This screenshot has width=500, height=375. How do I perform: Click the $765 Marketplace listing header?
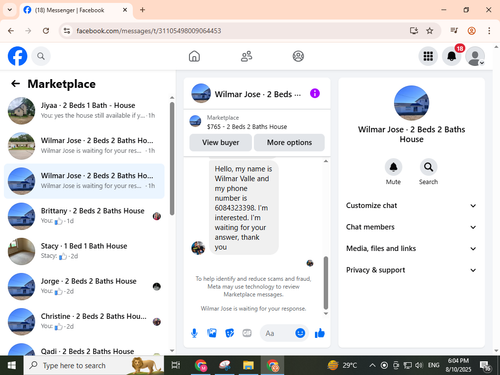[x=257, y=122]
